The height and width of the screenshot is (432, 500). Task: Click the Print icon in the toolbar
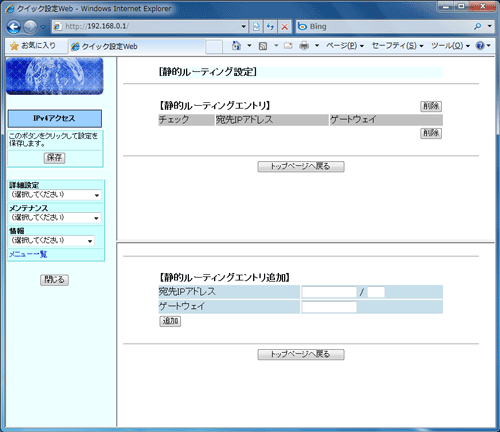click(304, 46)
